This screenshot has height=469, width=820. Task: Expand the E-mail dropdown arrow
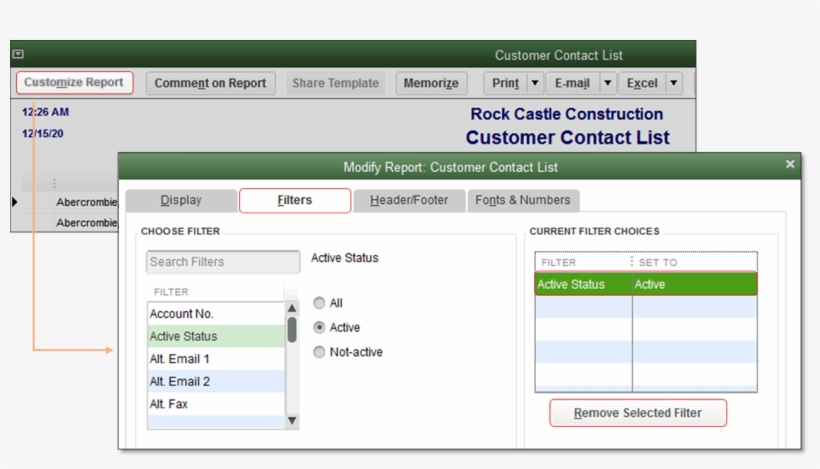point(608,83)
